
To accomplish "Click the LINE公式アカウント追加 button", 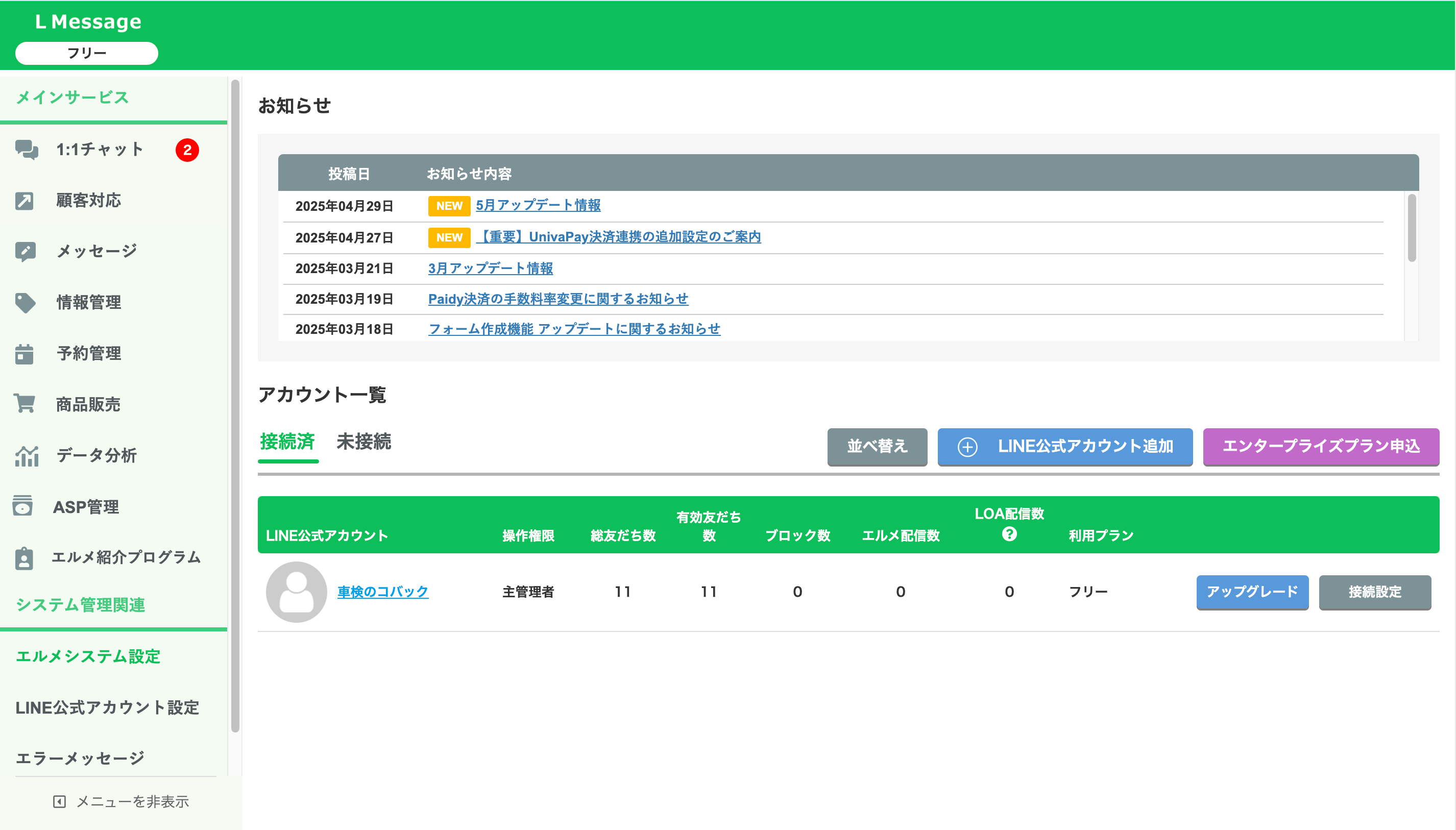I will [1065, 446].
